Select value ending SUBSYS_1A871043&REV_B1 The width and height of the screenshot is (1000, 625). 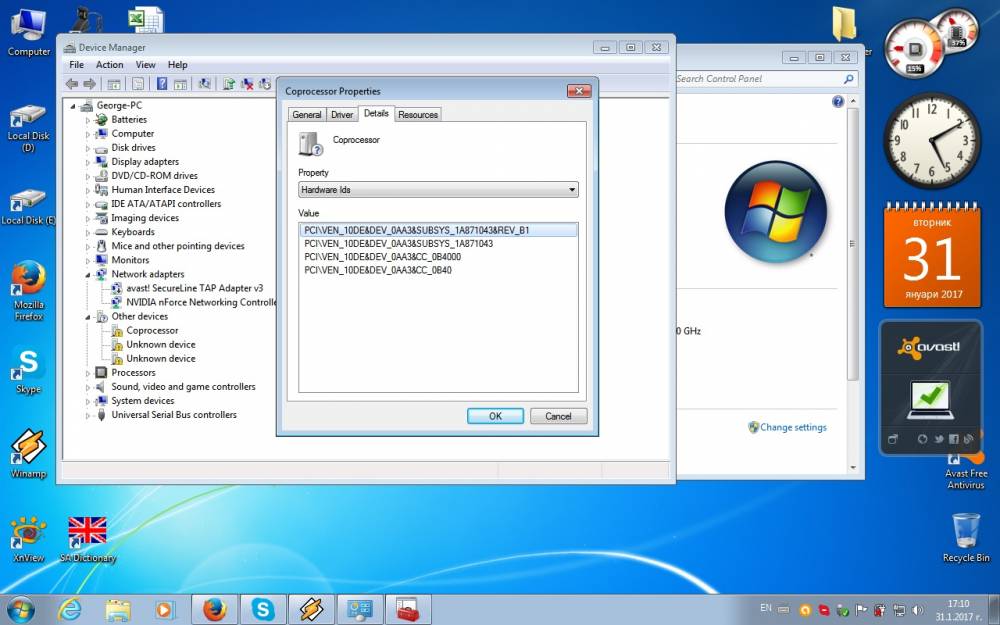pyautogui.click(x=438, y=230)
